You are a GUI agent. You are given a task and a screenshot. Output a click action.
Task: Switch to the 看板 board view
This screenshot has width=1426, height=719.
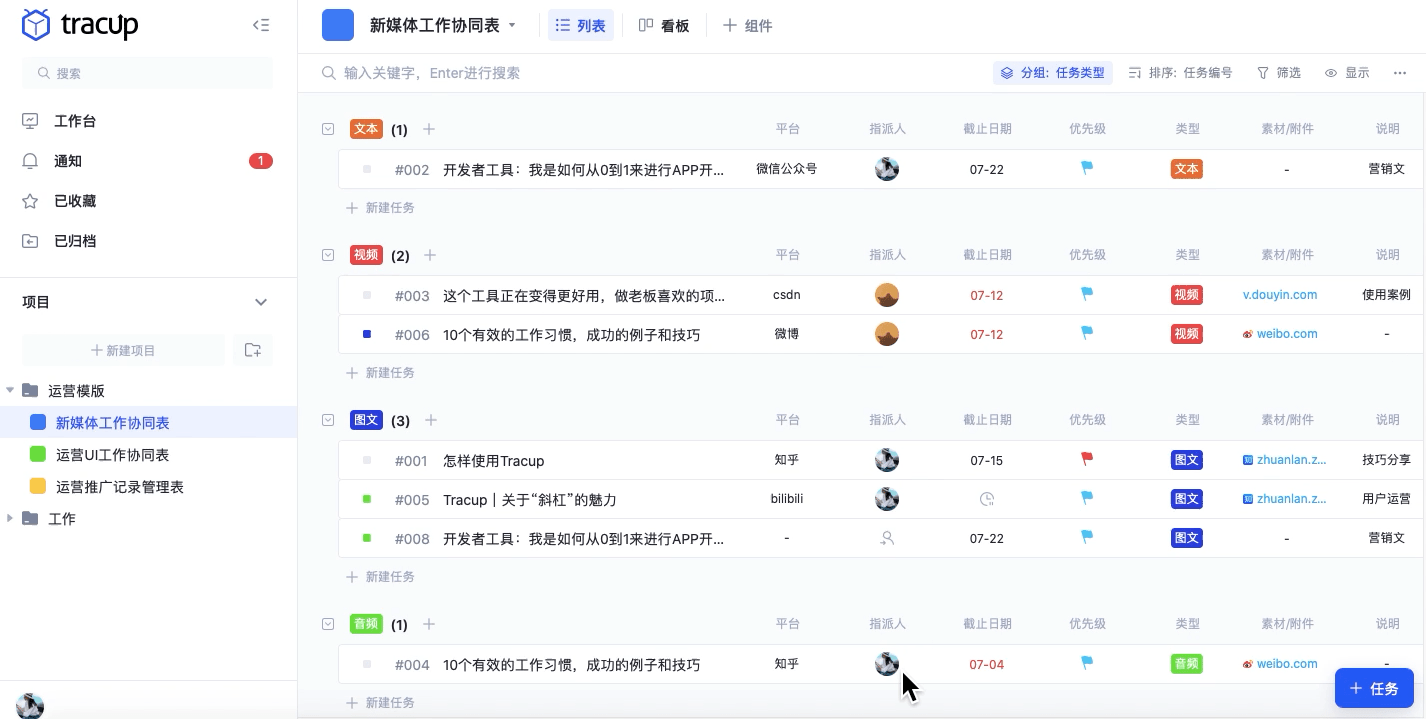(665, 25)
